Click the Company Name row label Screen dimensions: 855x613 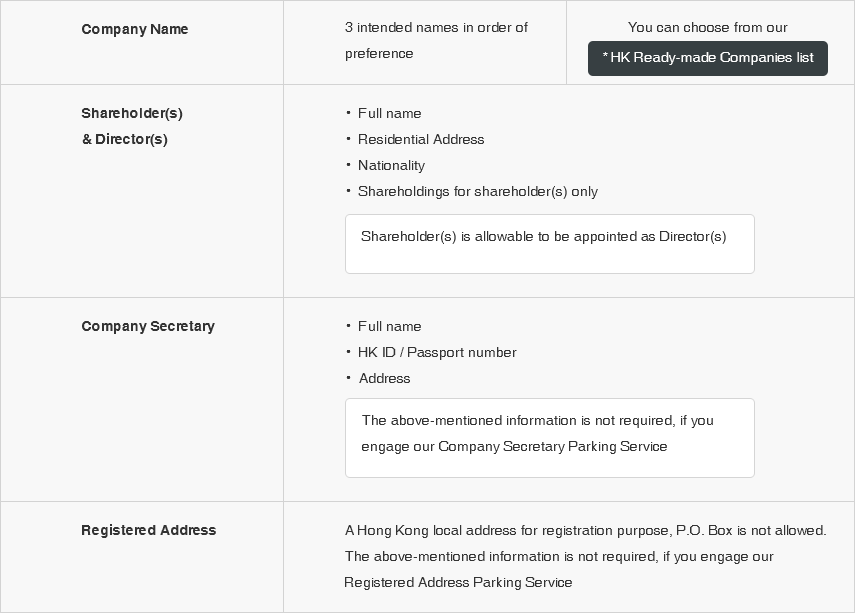click(x=135, y=29)
